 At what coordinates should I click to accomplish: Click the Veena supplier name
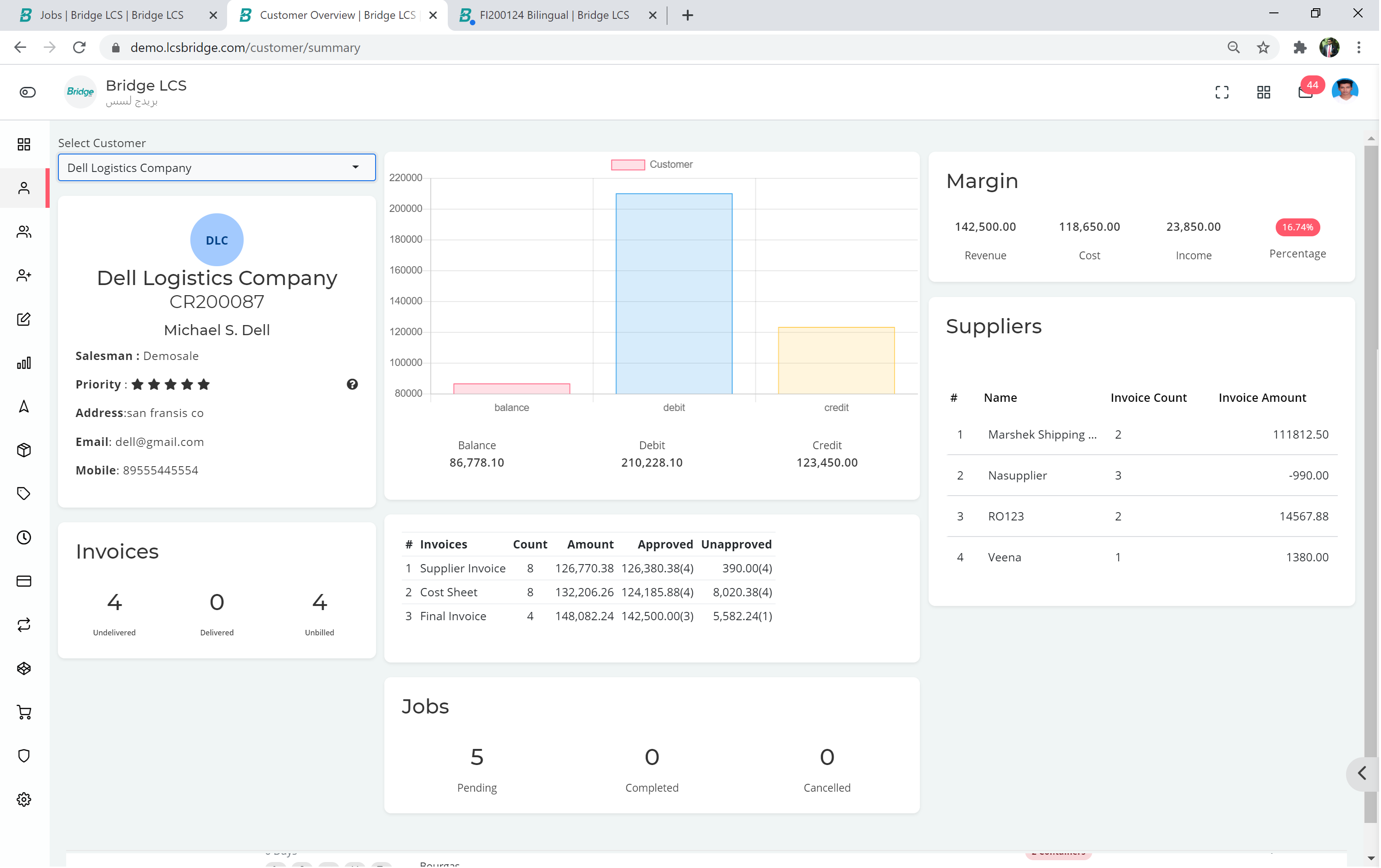coord(1005,558)
